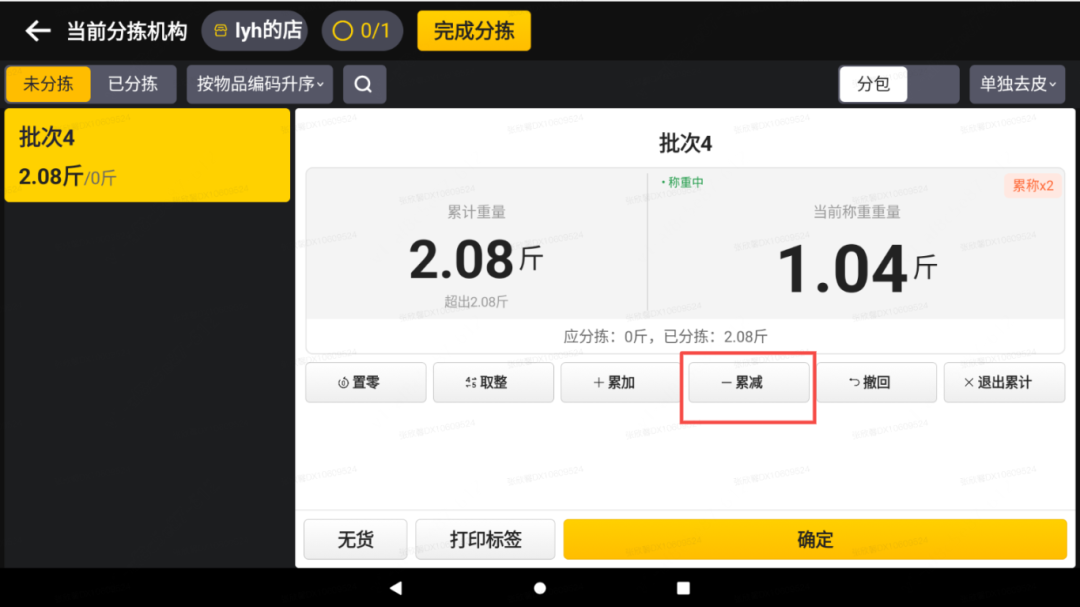Tap the 累称x2 badge
1080x607 pixels.
(x=1032, y=186)
